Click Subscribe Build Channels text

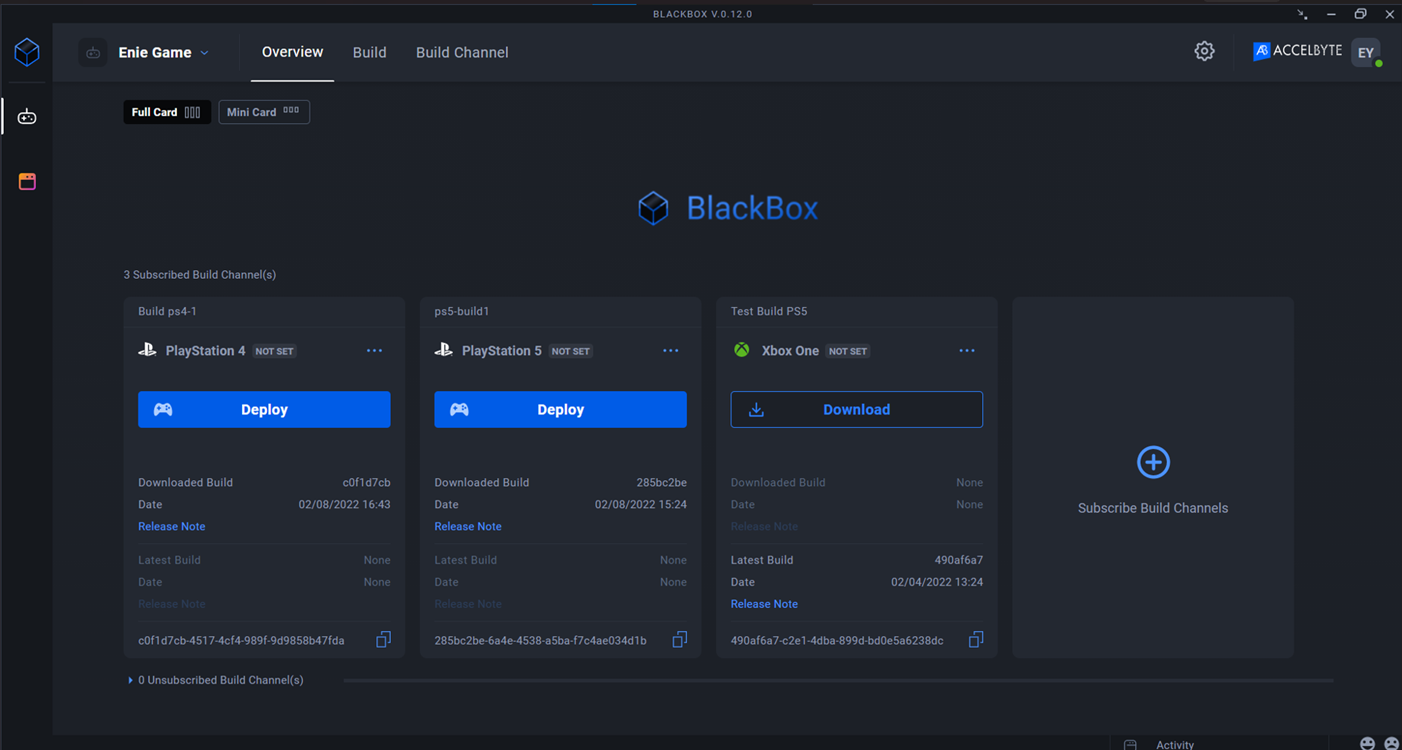pyautogui.click(x=1153, y=508)
